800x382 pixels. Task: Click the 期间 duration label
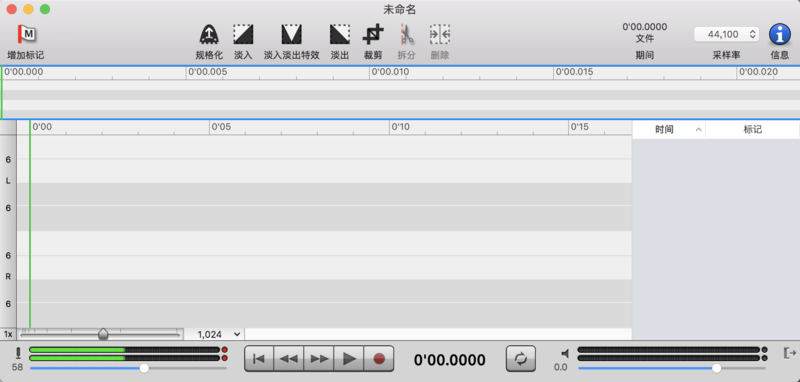pos(644,55)
